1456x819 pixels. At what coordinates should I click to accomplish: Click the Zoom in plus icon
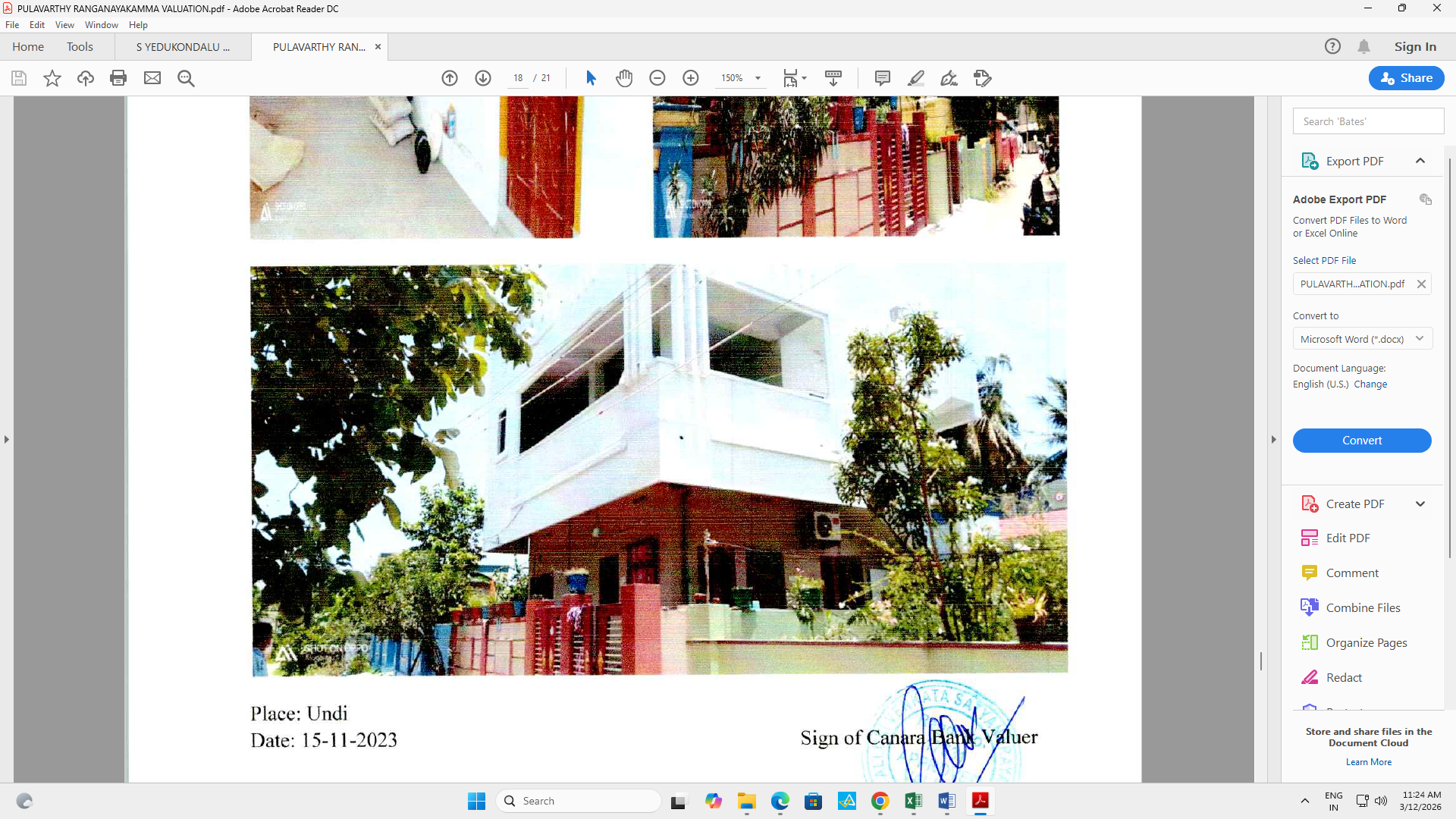[690, 78]
